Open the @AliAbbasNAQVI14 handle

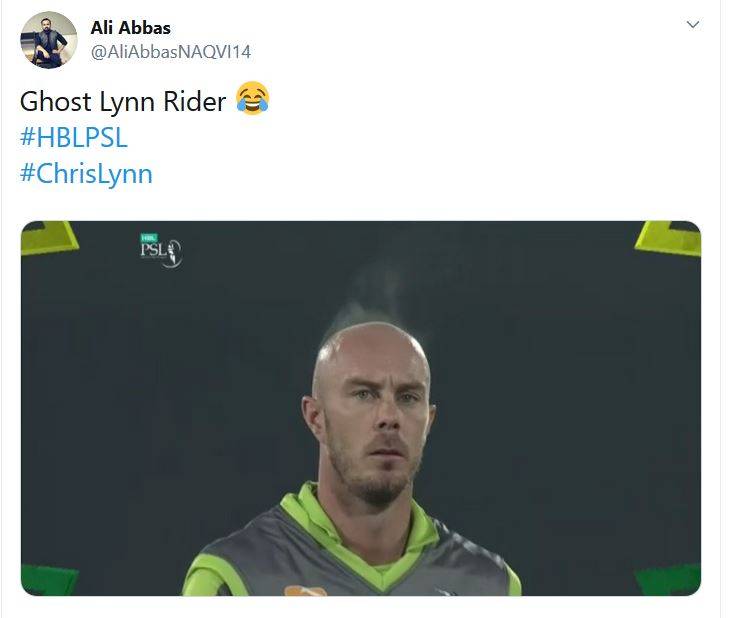coord(171,52)
